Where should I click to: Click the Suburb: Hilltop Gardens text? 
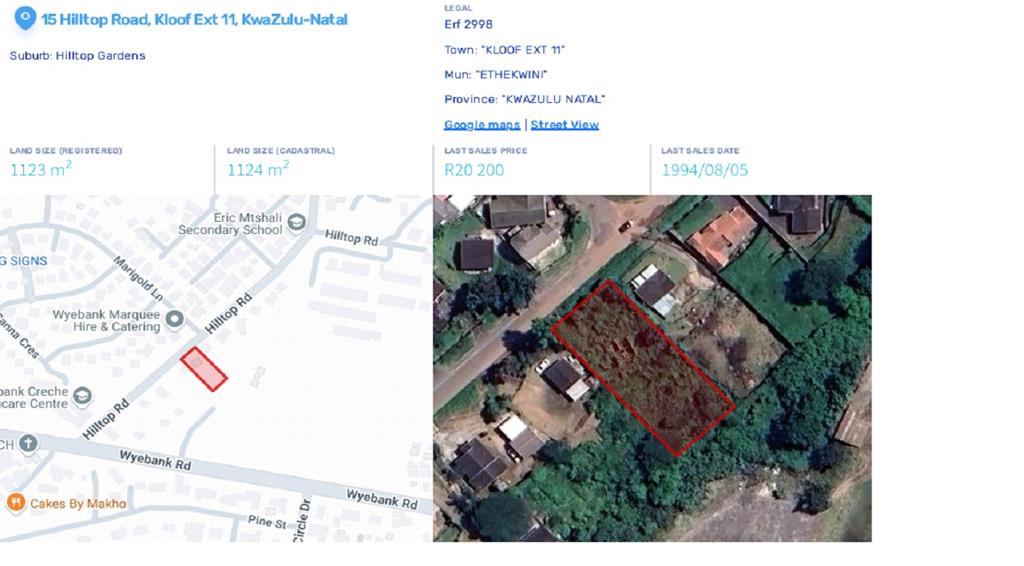[x=78, y=55]
